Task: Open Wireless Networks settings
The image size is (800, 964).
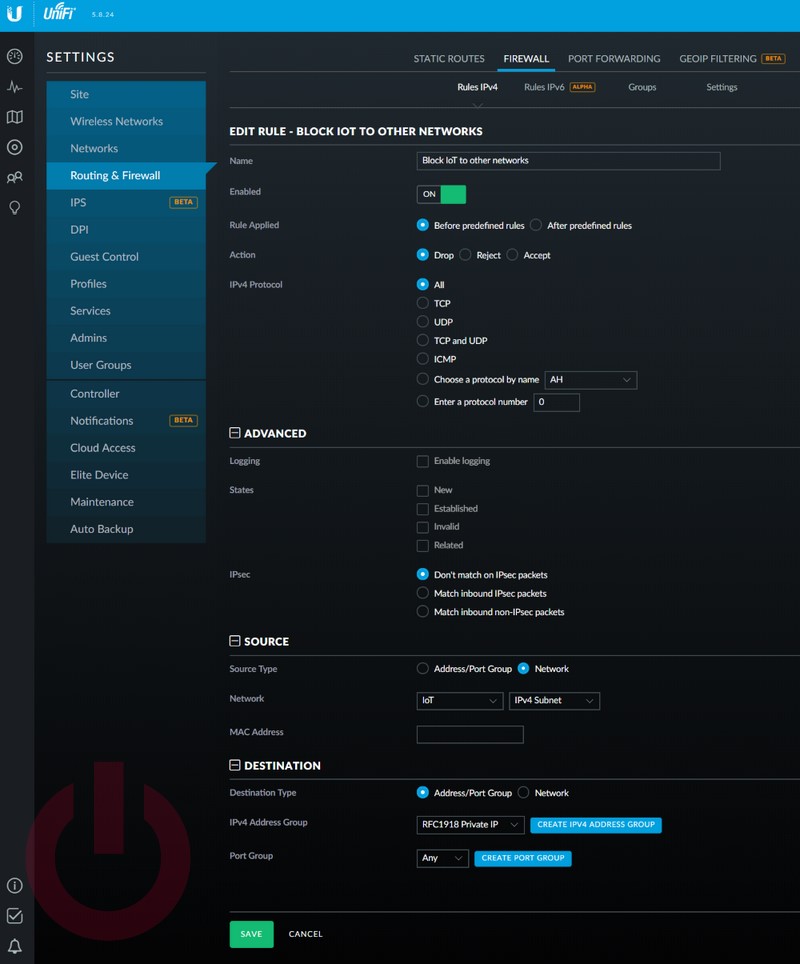Action: tap(126, 122)
